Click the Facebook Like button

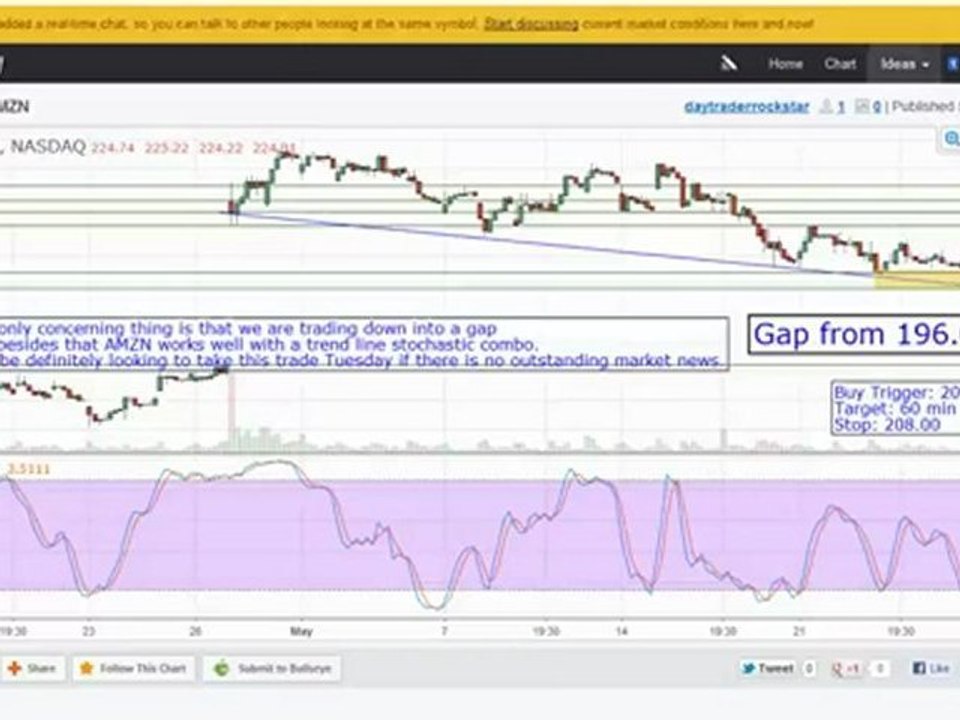[932, 668]
